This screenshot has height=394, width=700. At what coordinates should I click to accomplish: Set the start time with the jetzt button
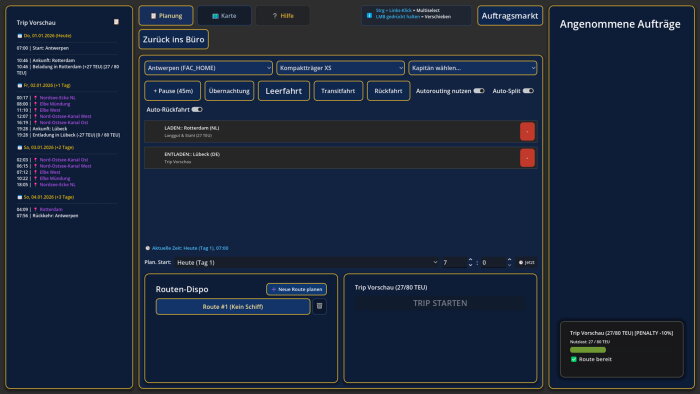(x=526, y=262)
